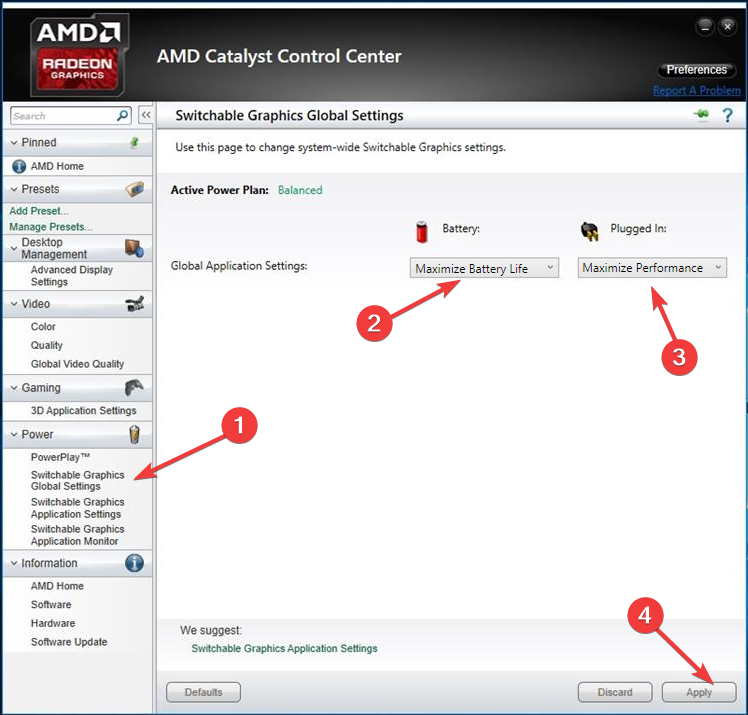Open the Software information page
The height and width of the screenshot is (715, 748).
click(x=51, y=604)
